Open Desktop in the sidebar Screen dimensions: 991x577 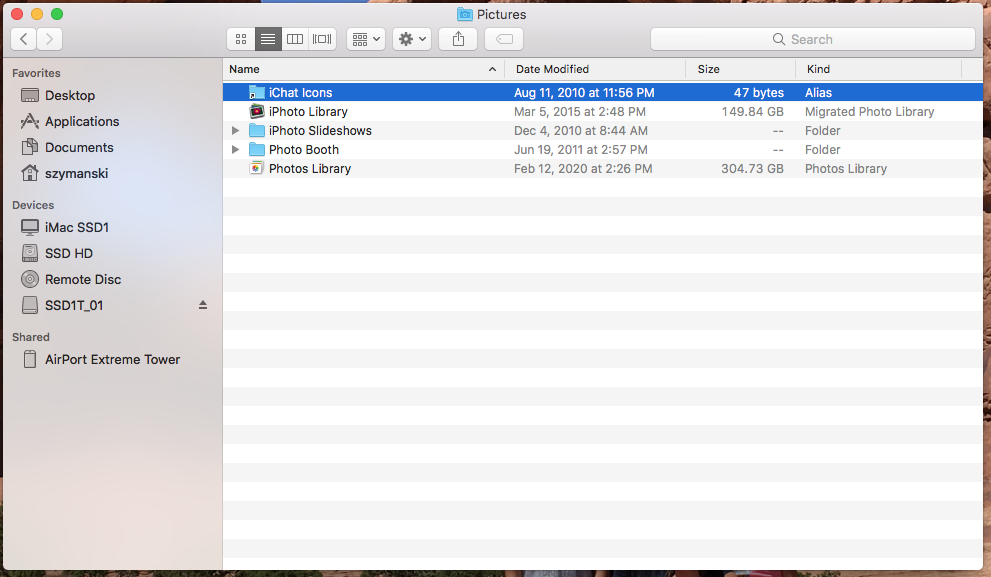70,95
